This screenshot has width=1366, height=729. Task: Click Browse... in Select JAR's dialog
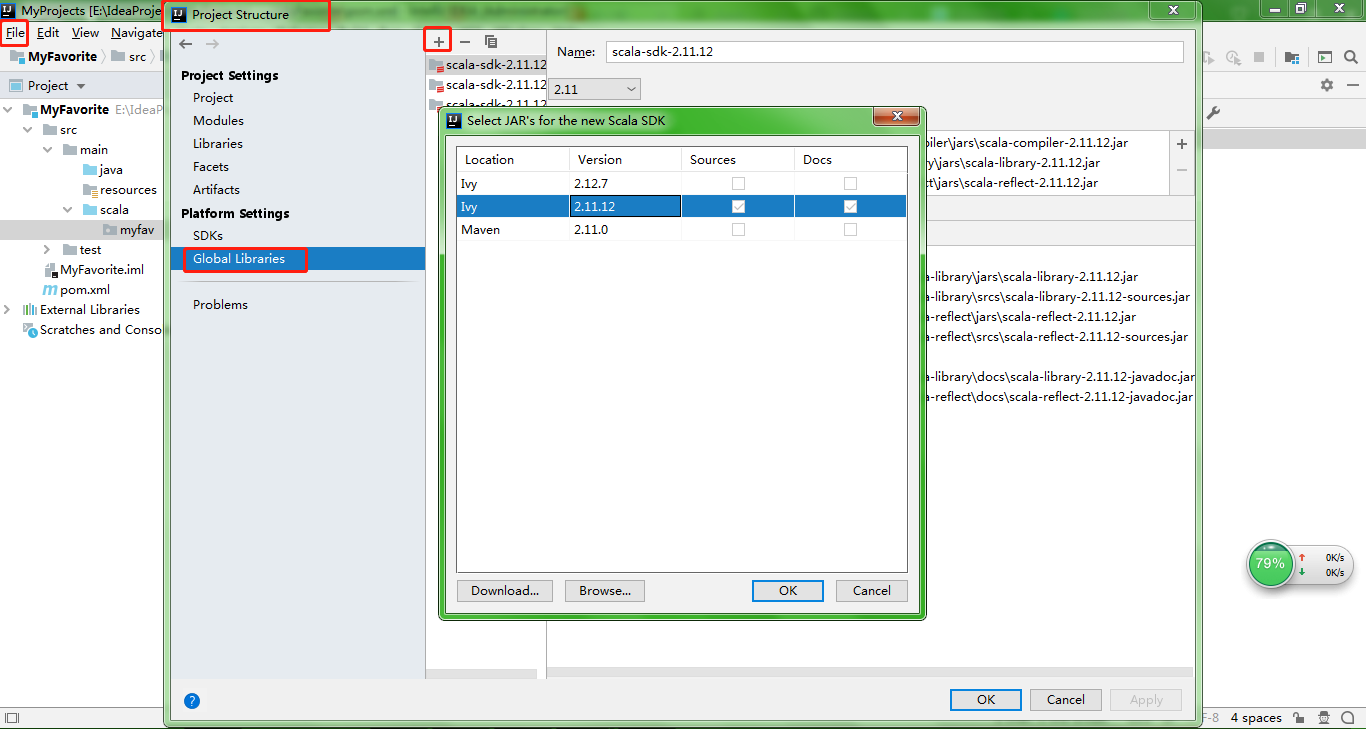605,591
